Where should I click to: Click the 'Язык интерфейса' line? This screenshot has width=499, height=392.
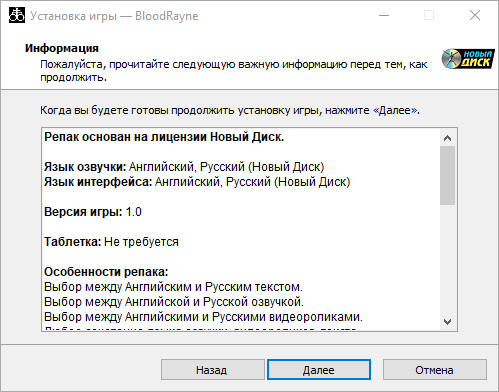[197, 182]
